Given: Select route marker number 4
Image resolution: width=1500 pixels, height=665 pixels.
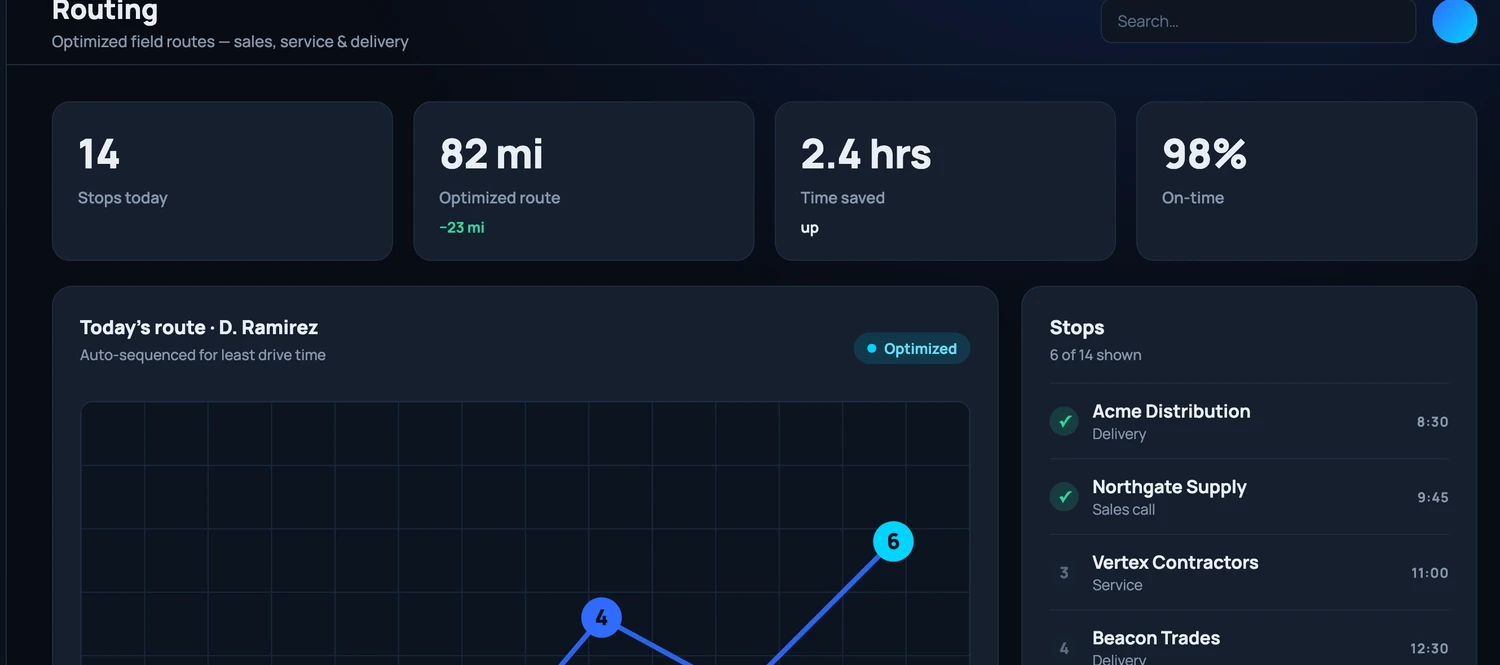Looking at the screenshot, I should 601,618.
